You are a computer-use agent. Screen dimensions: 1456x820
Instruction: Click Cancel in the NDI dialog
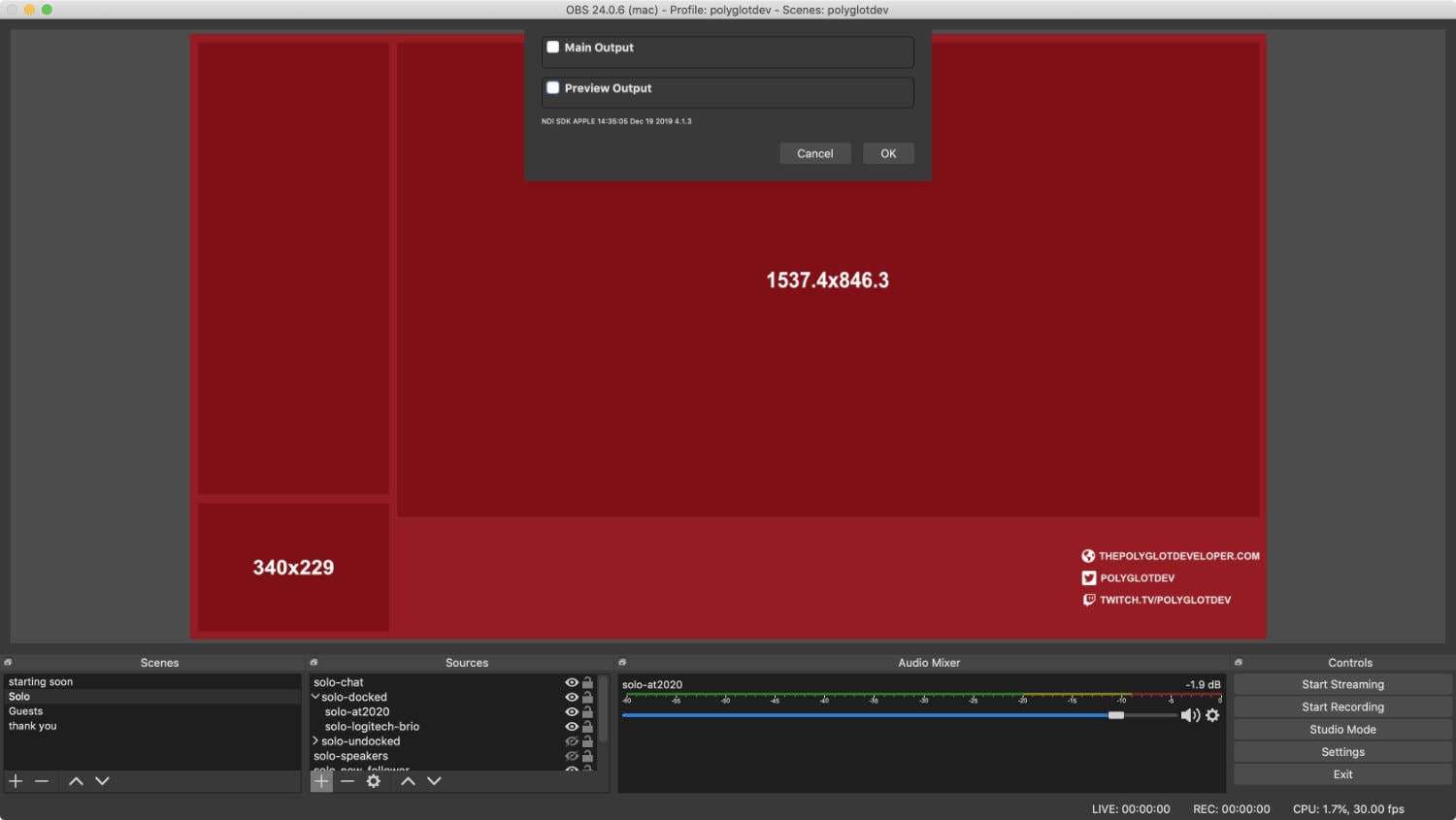815,153
